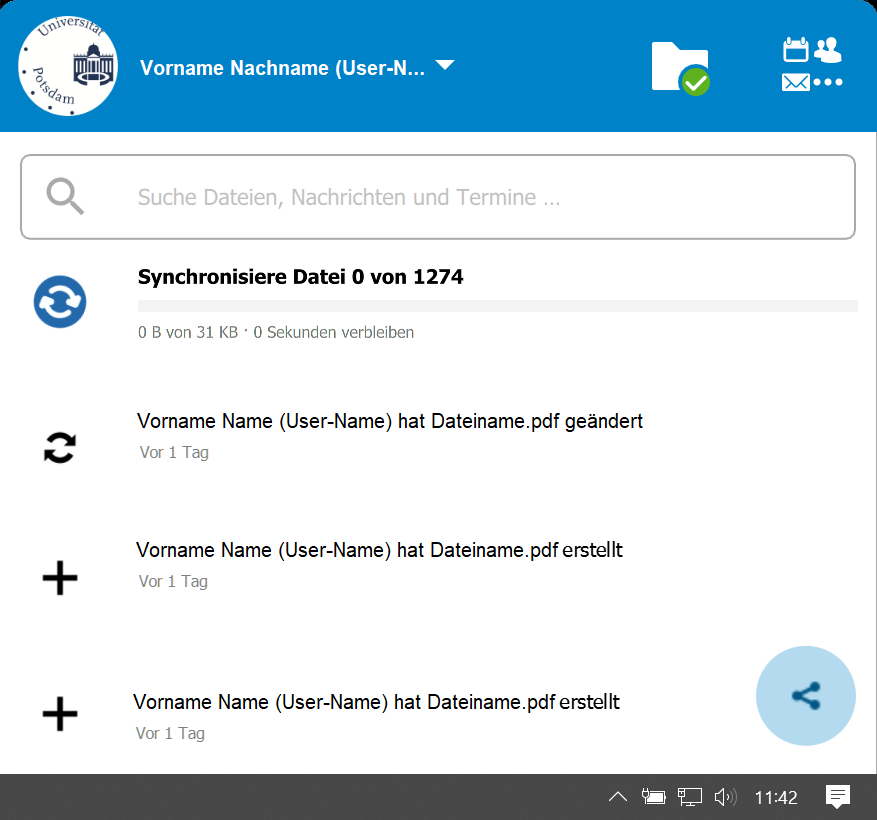Click the Universität Potsdam logo
This screenshot has width=877, height=820.
pos(68,67)
